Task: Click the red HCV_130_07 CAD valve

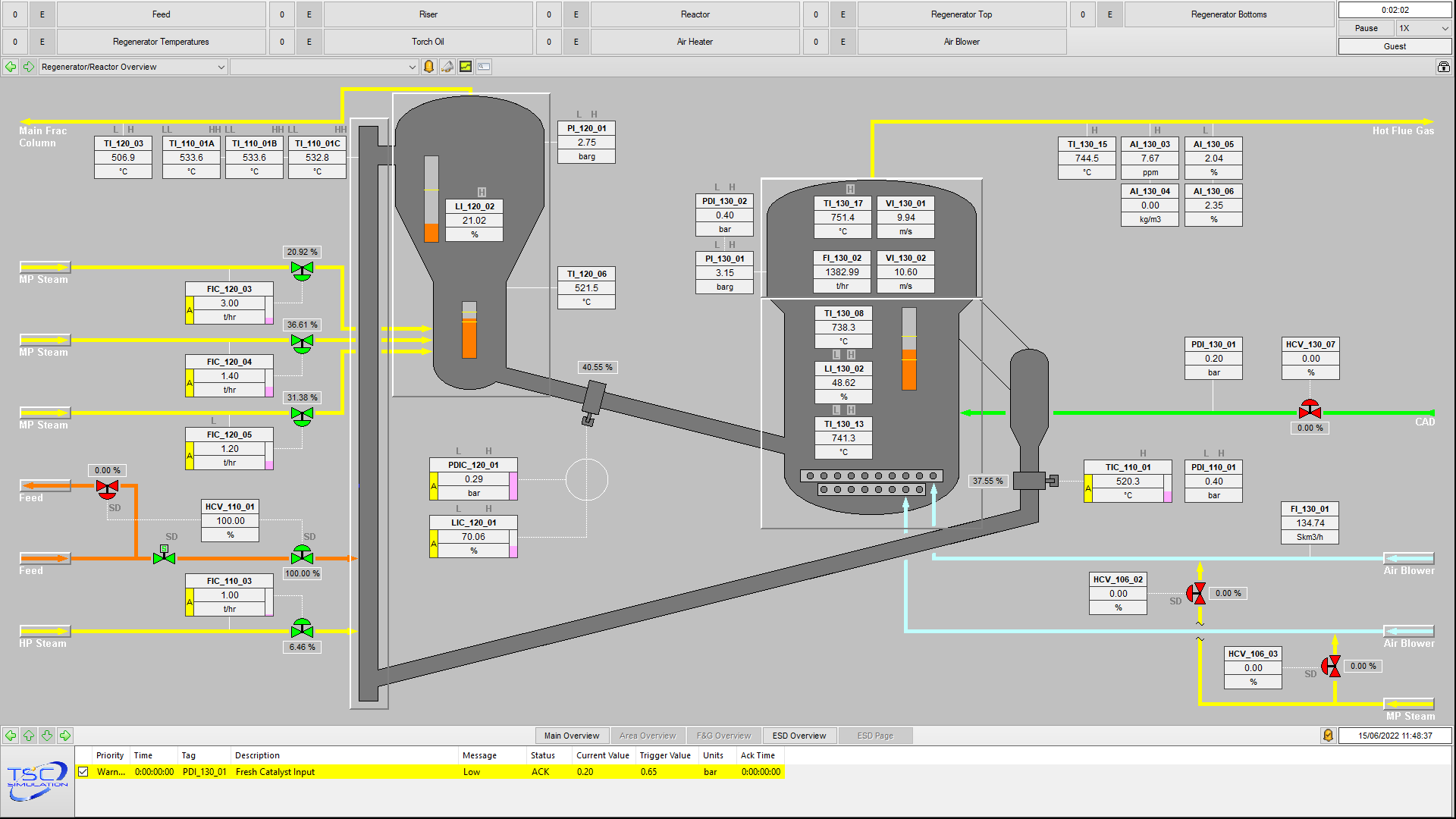Action: (x=1310, y=409)
